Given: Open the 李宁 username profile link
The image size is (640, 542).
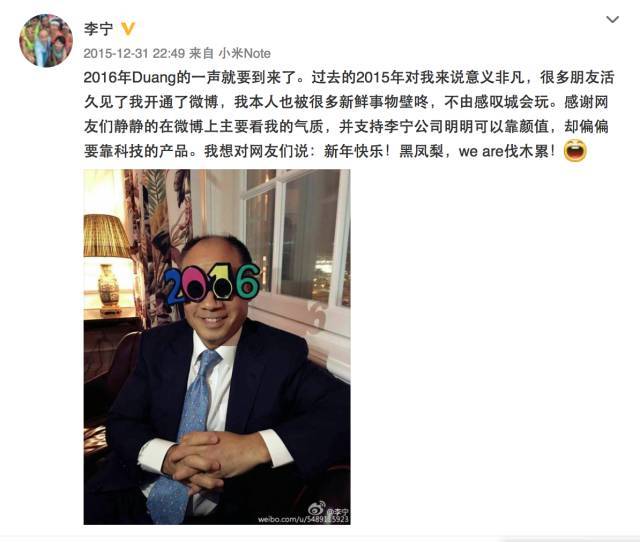Looking at the screenshot, I should [98, 29].
